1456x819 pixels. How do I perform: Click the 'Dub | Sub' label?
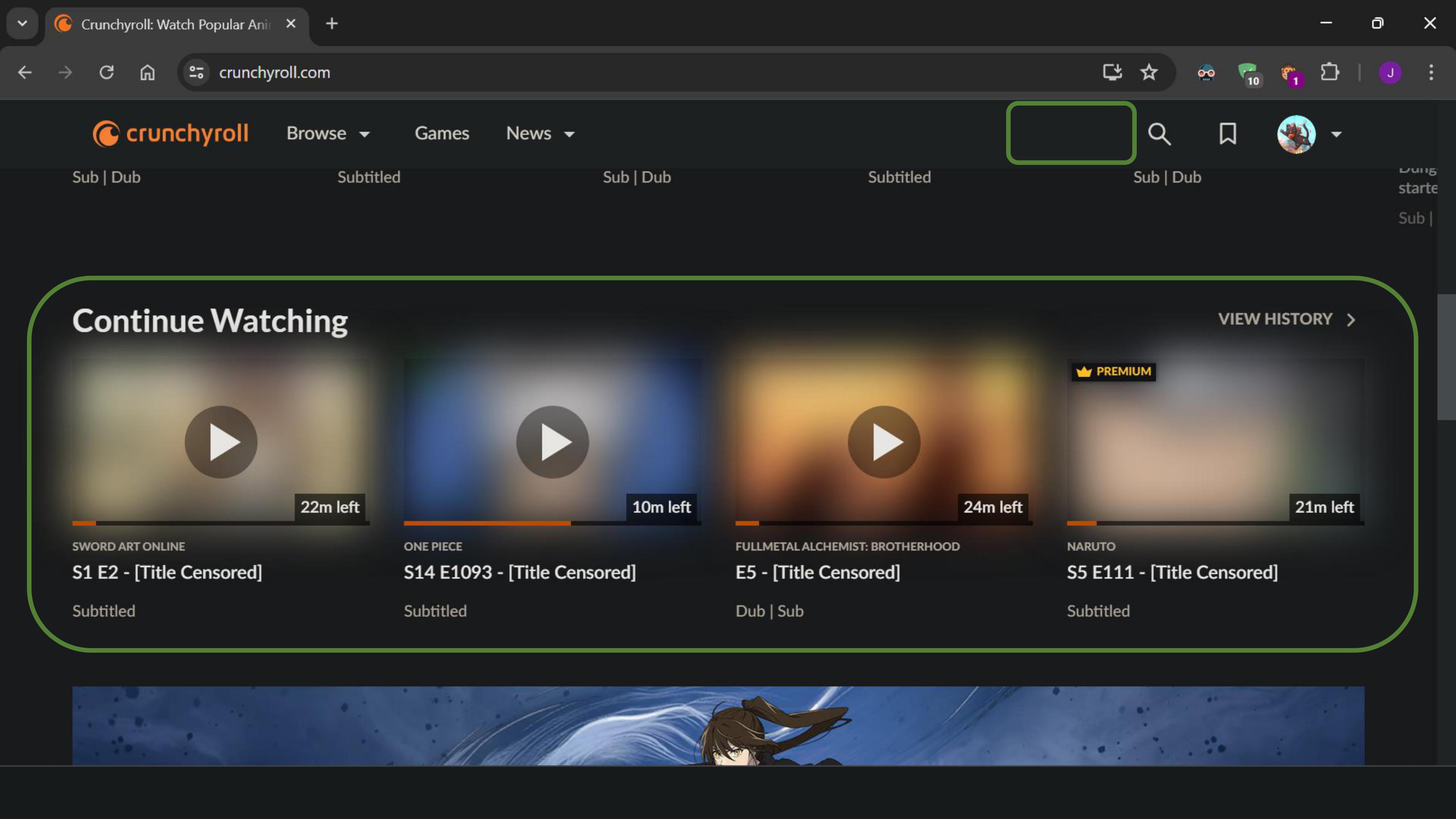pyautogui.click(x=769, y=611)
